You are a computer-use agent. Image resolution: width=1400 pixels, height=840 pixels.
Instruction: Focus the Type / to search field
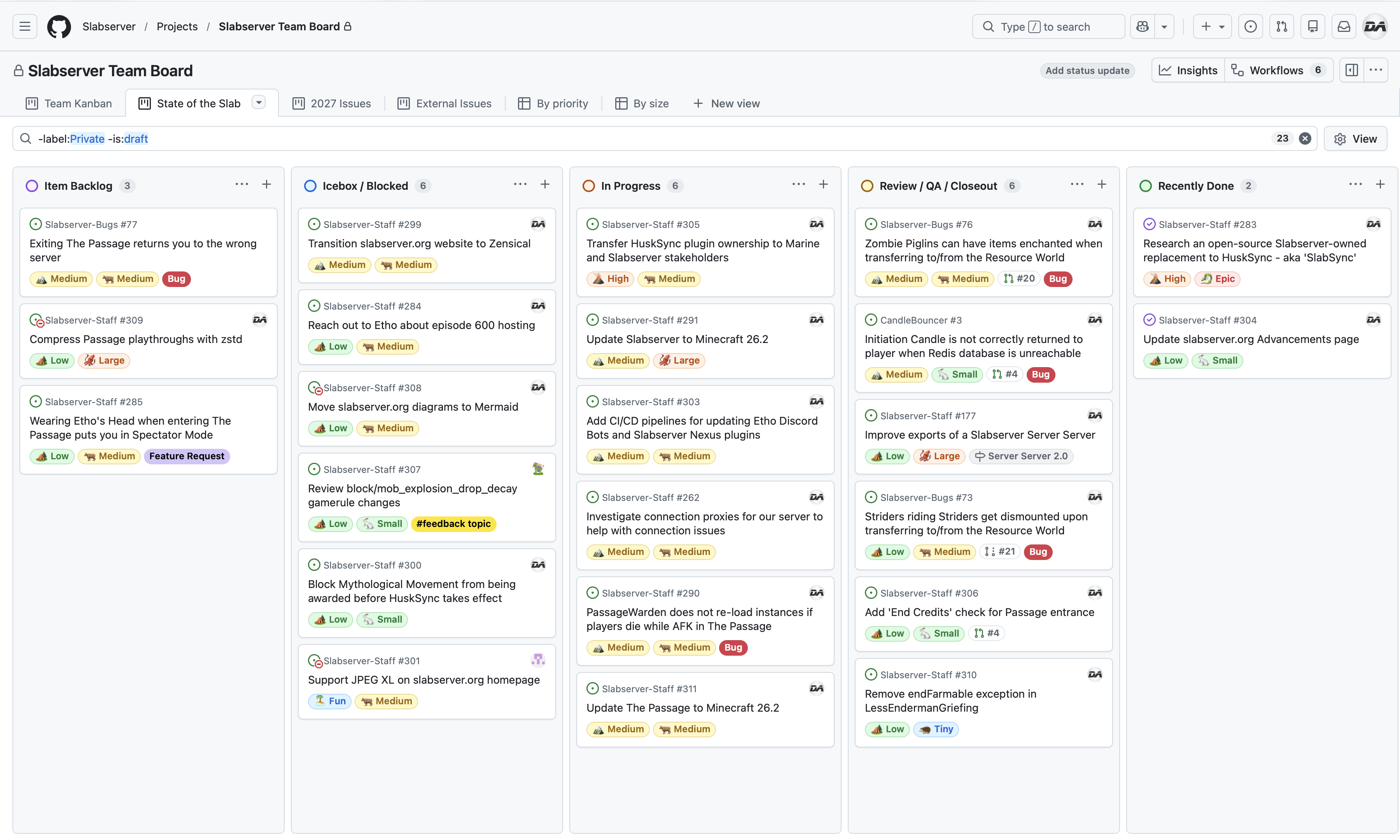pyautogui.click(x=1048, y=26)
